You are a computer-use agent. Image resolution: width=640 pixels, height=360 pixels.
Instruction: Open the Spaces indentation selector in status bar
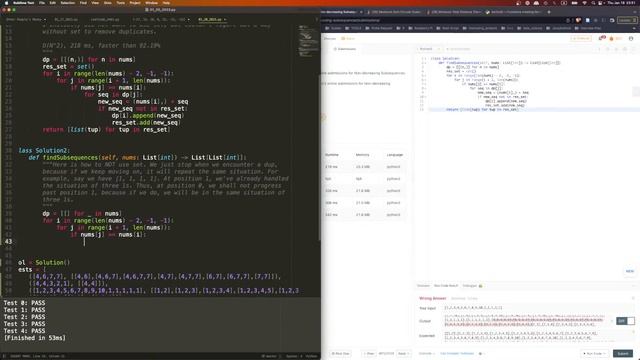[291, 356]
